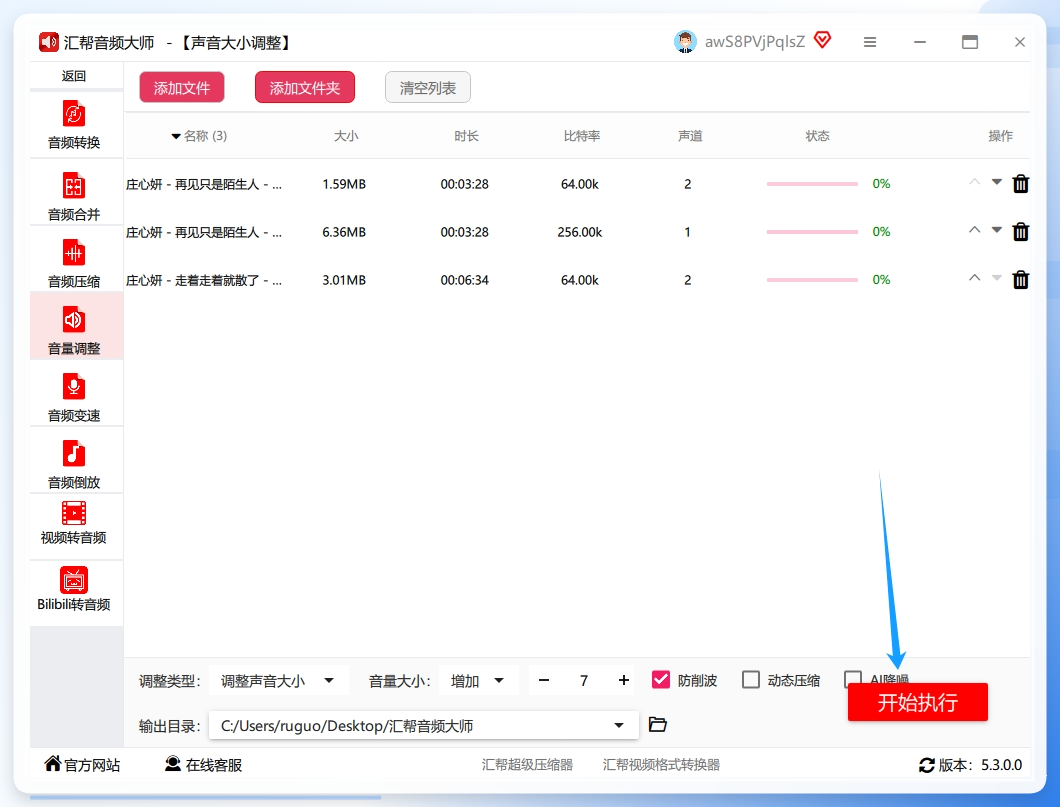Enable the AI降噪 checkbox
Screen dimensions: 1060x807
(853, 678)
